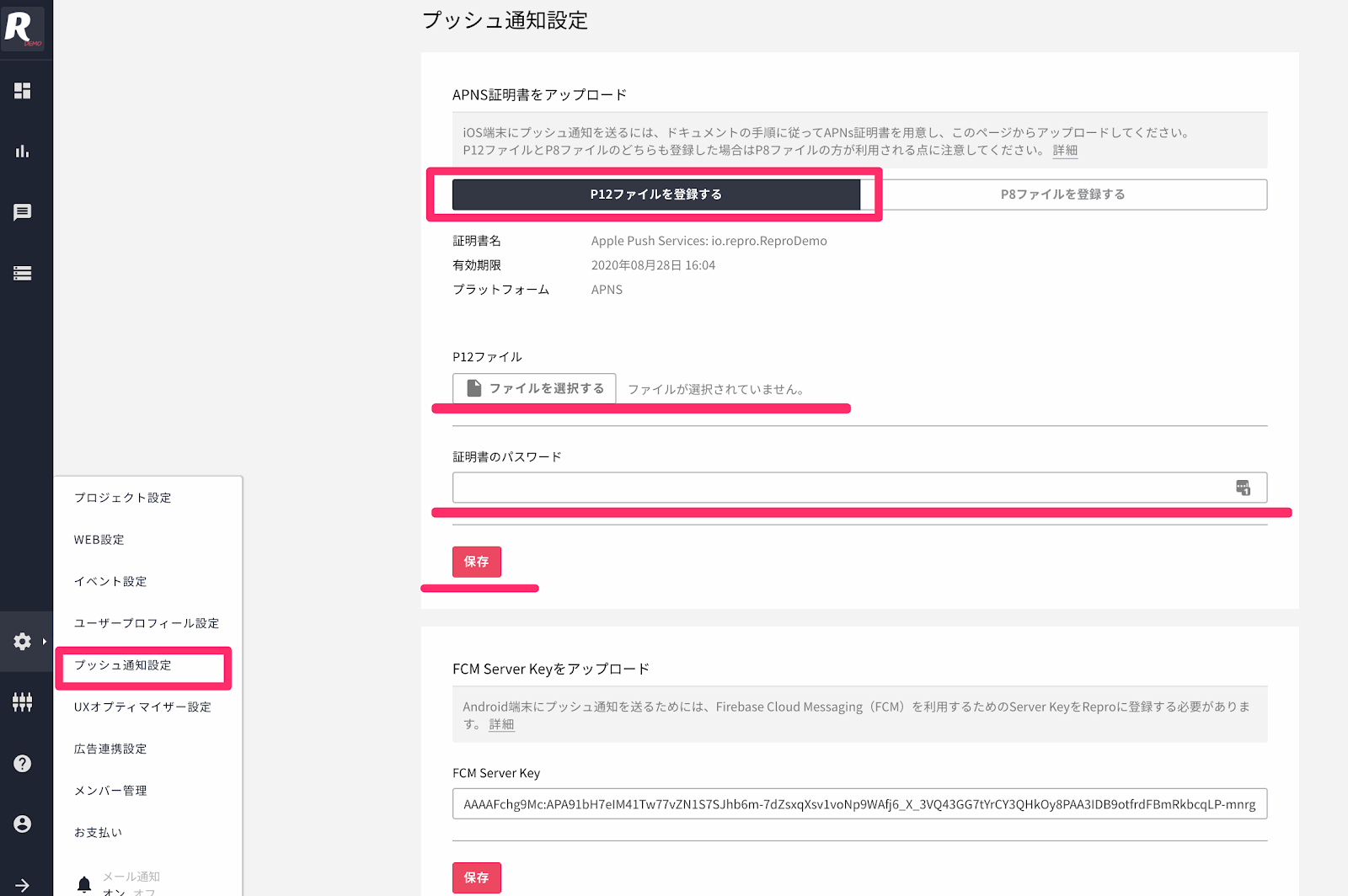Open the dashboard grid icon
Viewport: 1348px width, 896px height.
coord(23,91)
